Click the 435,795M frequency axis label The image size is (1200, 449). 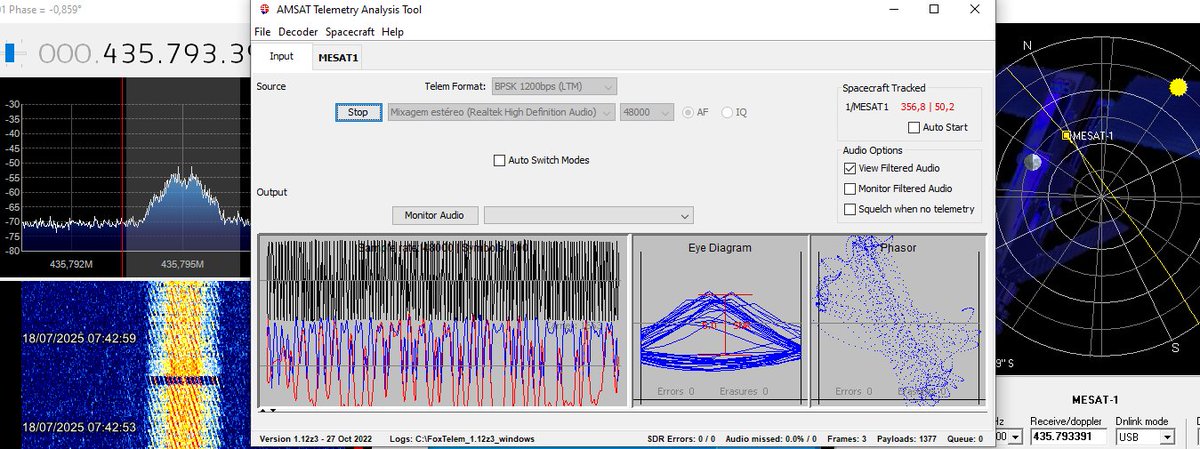[183, 264]
